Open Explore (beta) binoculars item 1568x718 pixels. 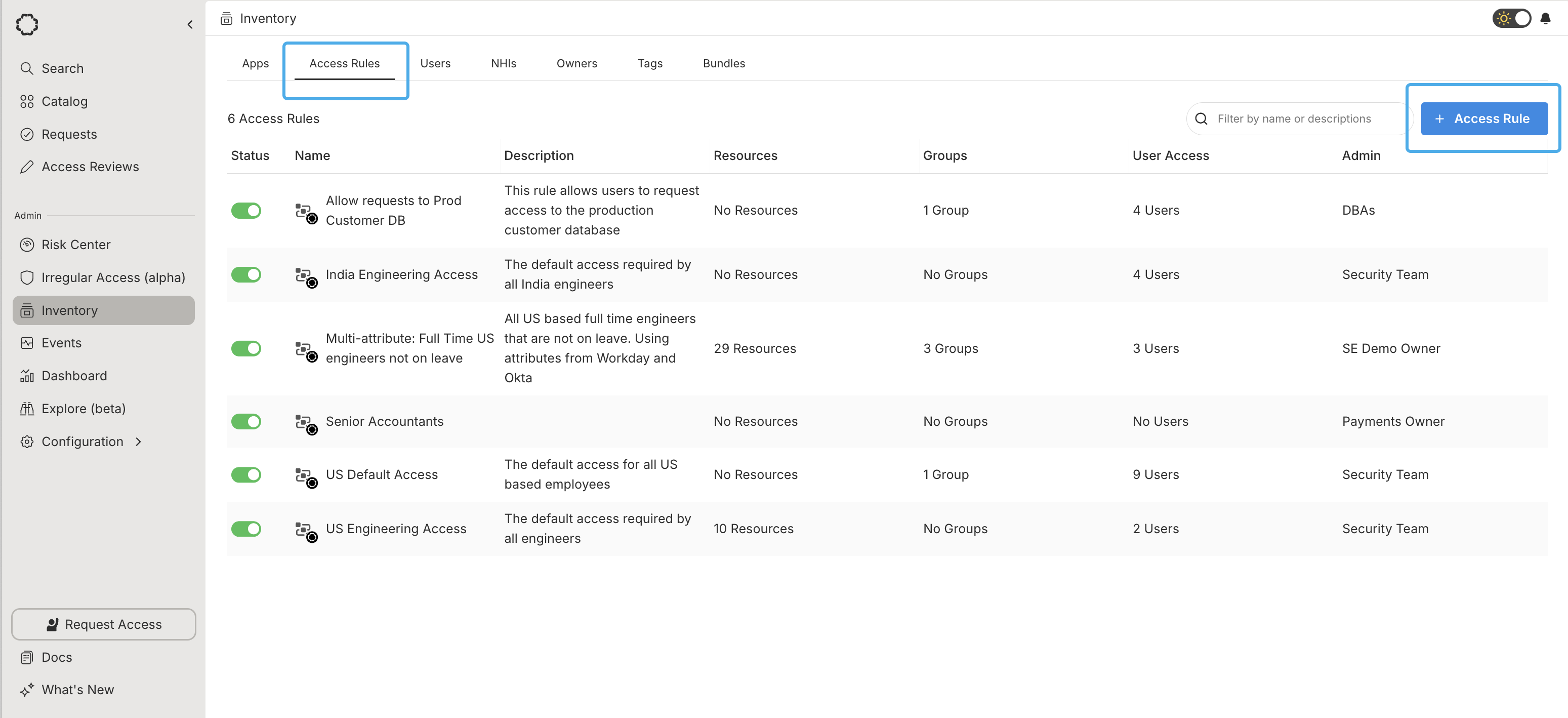tap(83, 408)
